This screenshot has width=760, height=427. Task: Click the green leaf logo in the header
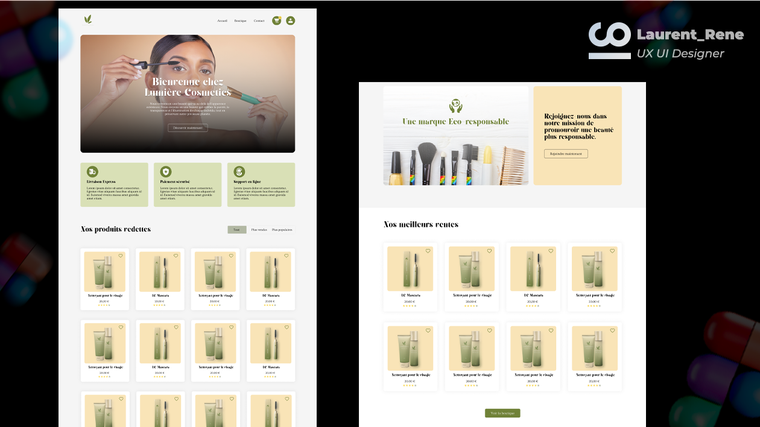(x=88, y=19)
